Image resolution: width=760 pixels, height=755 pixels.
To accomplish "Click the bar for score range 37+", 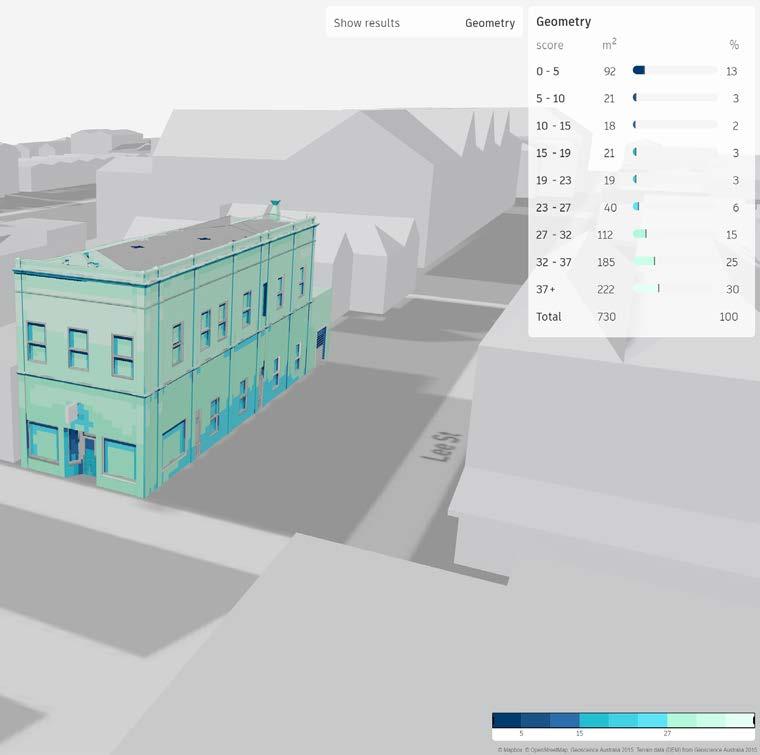I will click(646, 288).
